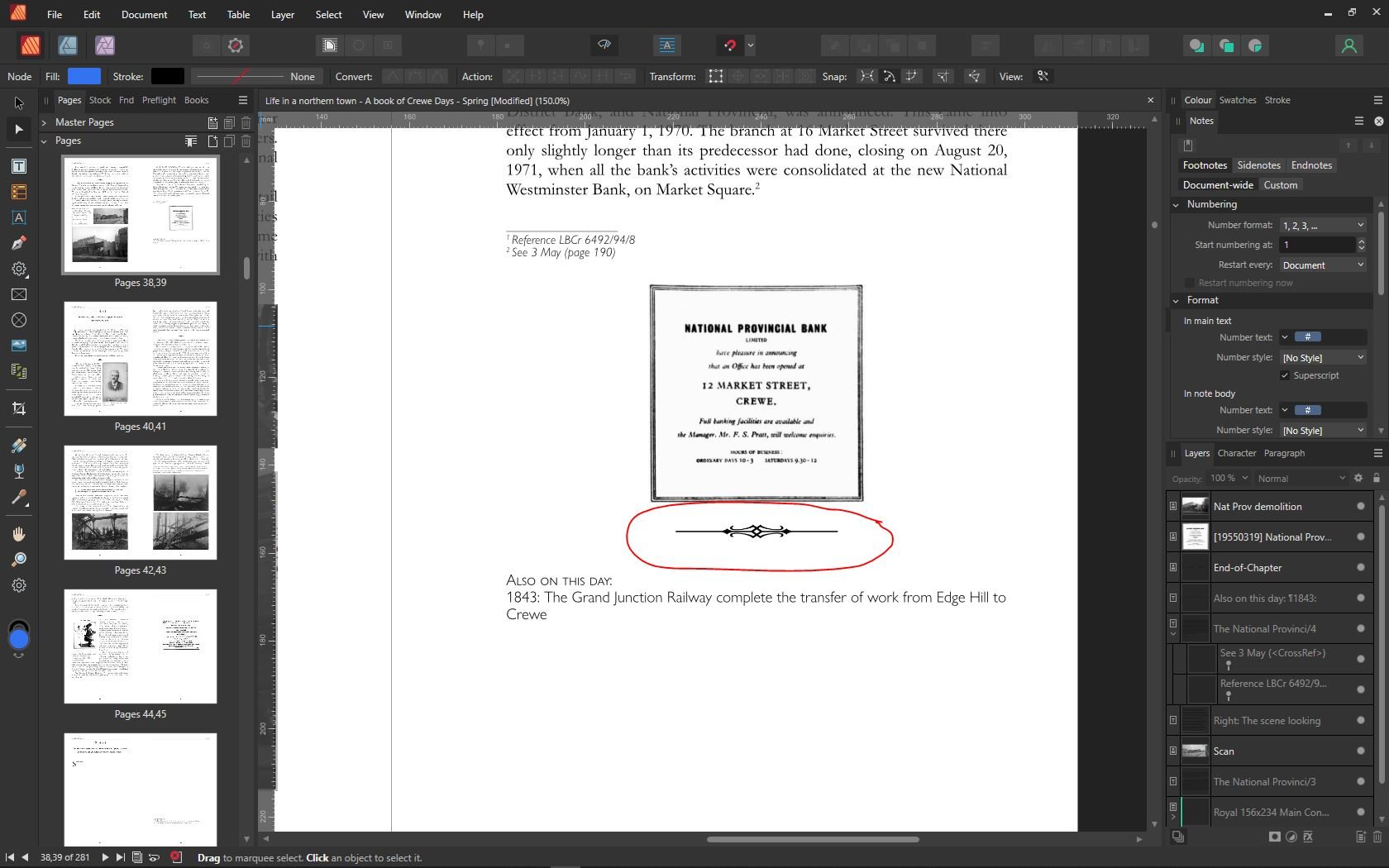Viewport: 1389px width, 868px height.
Task: Click the horizontal document scrollbar
Action: tap(813, 839)
